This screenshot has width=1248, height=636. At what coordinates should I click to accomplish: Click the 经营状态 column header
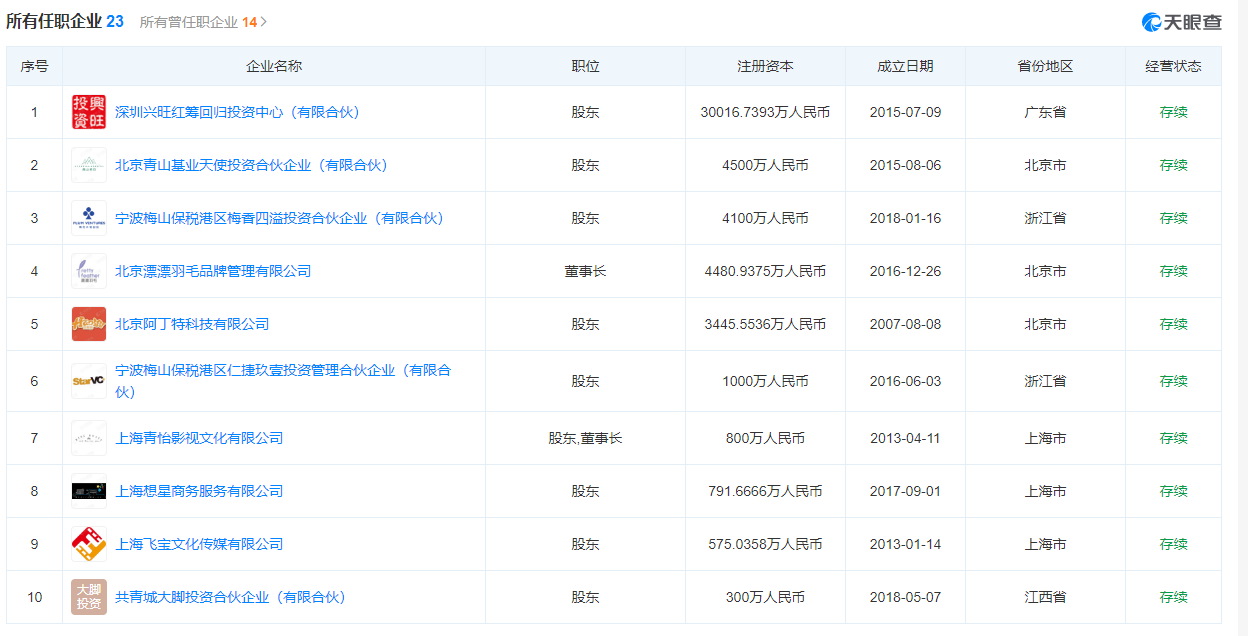1173,66
